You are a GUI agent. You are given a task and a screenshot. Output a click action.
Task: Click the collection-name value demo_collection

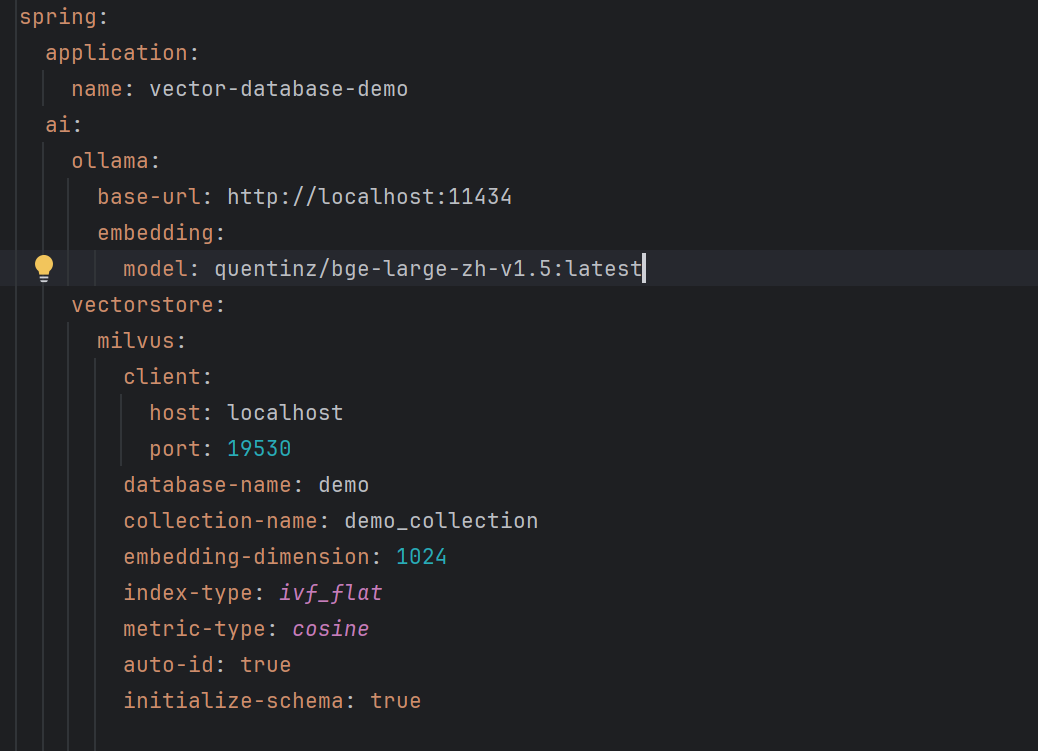pos(441,521)
